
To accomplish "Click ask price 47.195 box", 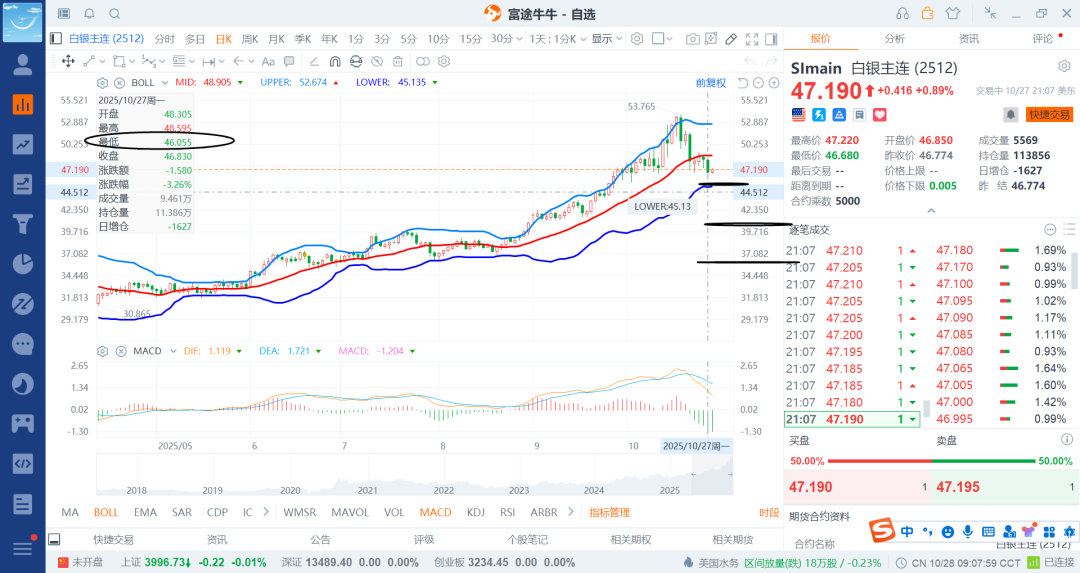I will tap(1006, 487).
